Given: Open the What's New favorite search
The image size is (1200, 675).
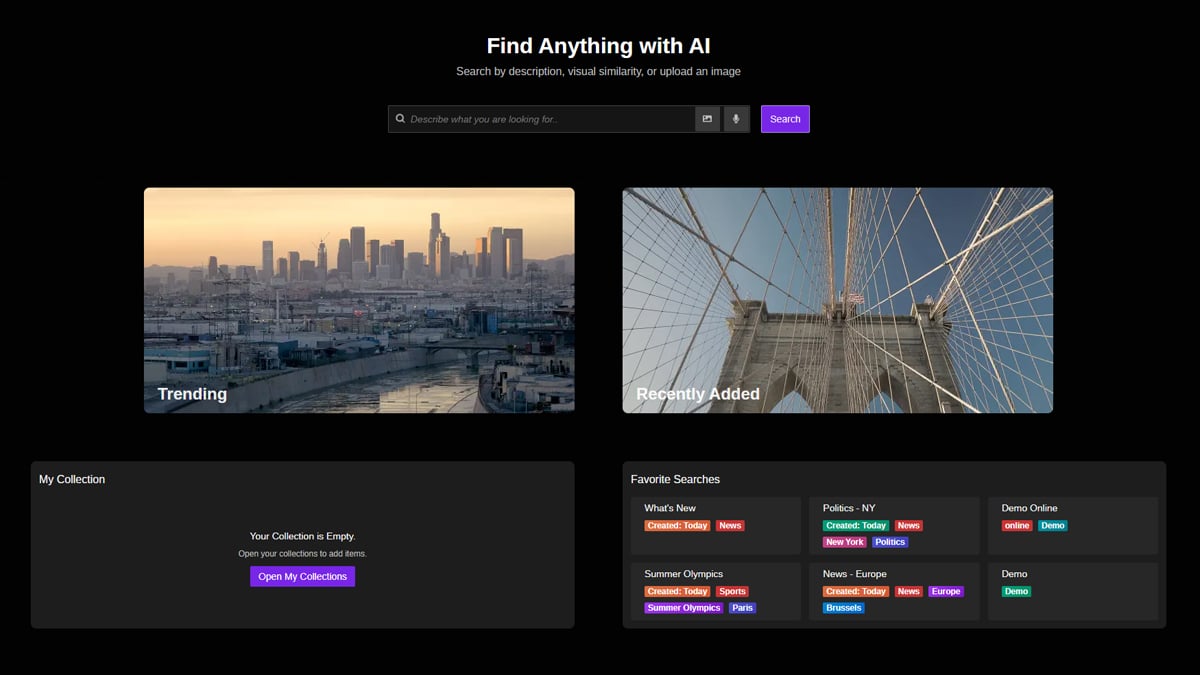Looking at the screenshot, I should pyautogui.click(x=670, y=508).
